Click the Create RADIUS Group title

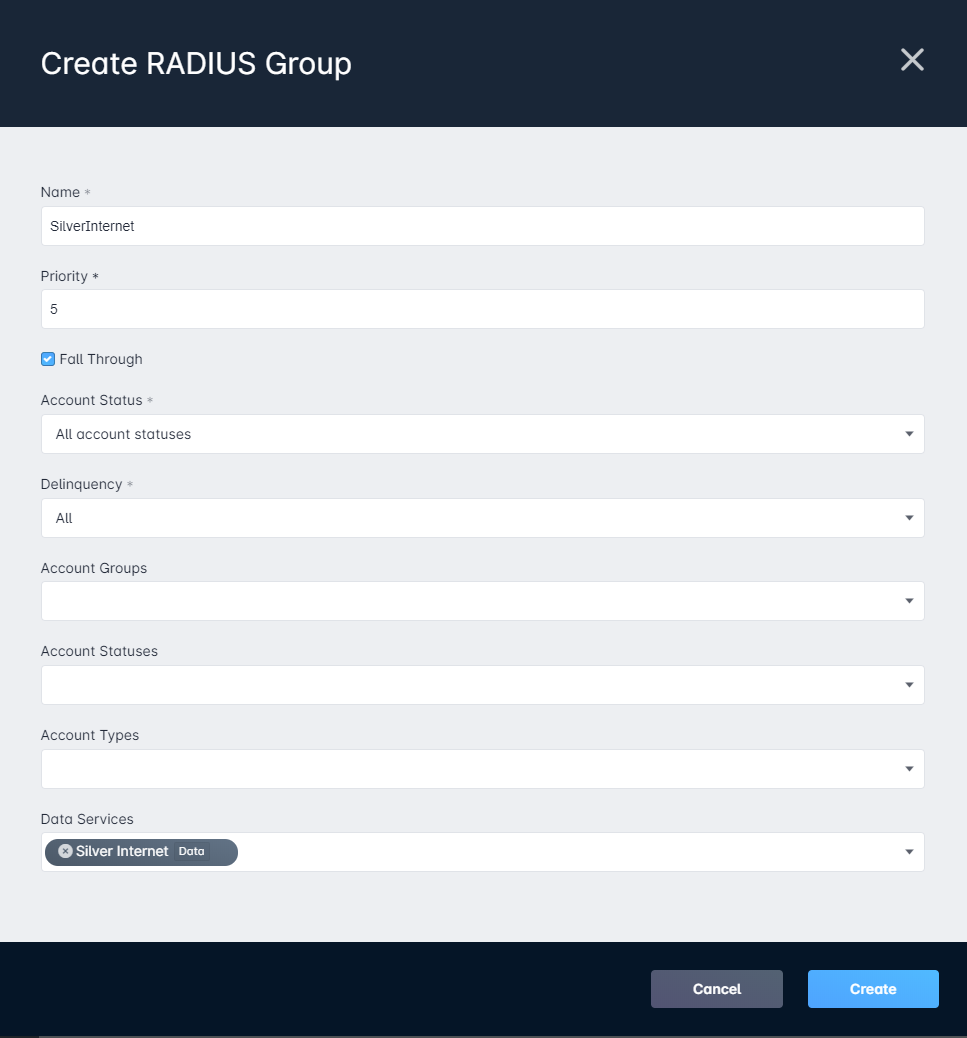tap(196, 64)
